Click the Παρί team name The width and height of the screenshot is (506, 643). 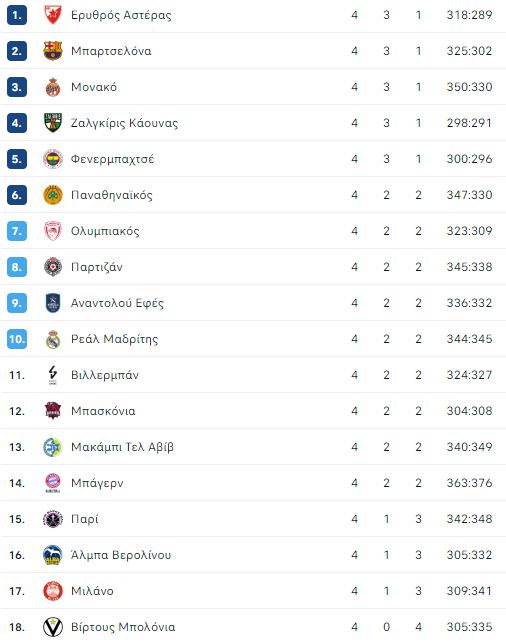85,519
